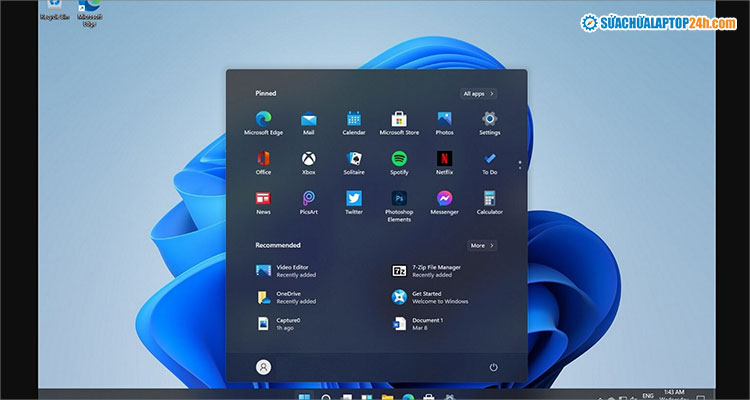Image resolution: width=750 pixels, height=400 pixels.
Task: Click the ENG language indicator
Action: (x=648, y=396)
